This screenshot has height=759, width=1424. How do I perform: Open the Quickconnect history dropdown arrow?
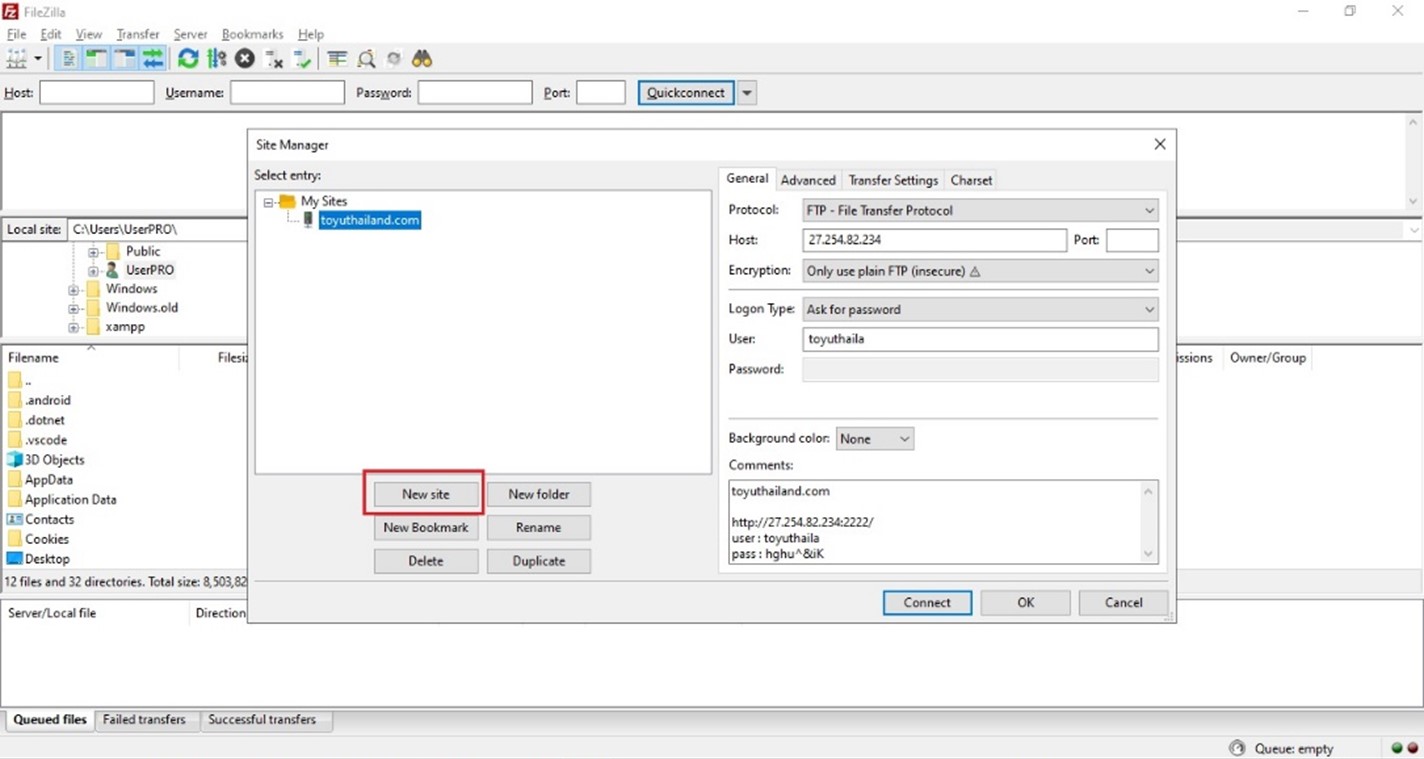point(747,93)
